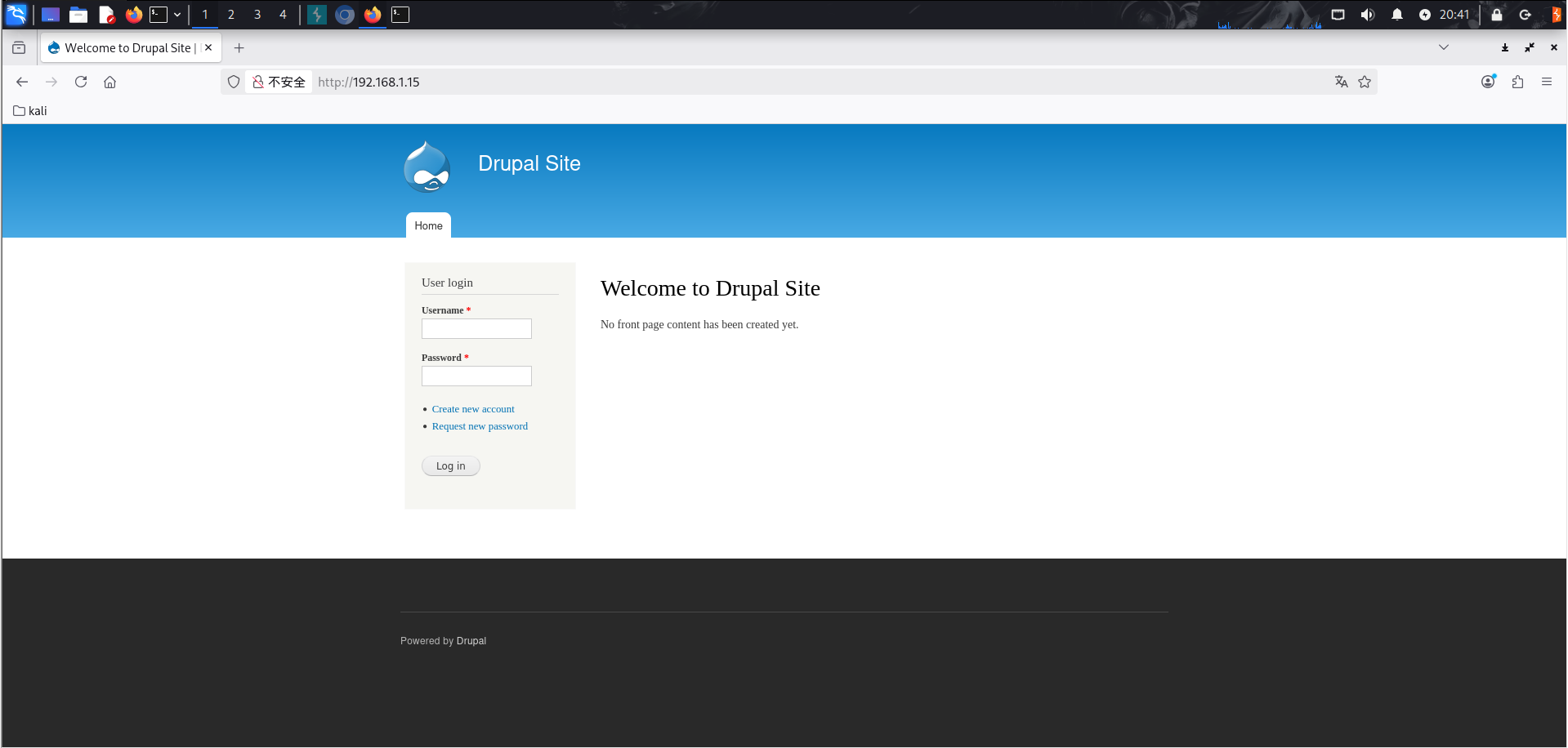Focus the Username input field
Viewport: 1568px width, 748px height.
pos(476,328)
